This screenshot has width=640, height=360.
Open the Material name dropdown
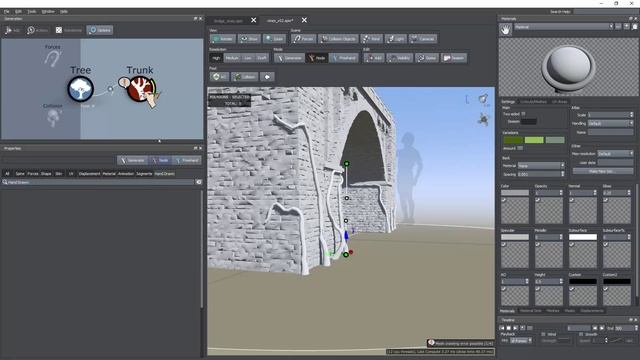coord(564,27)
